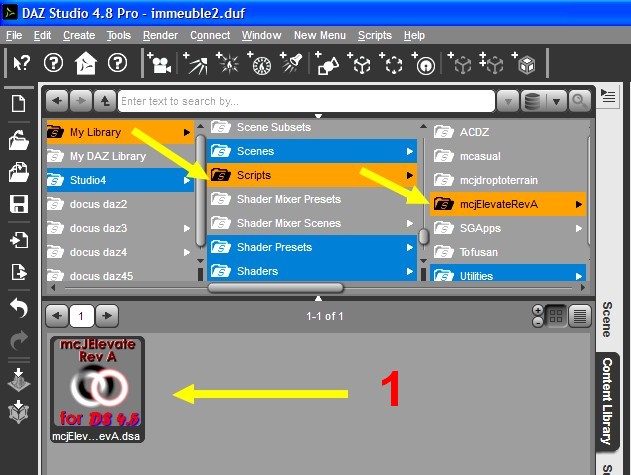Viewport: 631px width, 475px height.
Task: Create a new point light icon
Action: (x=228, y=63)
